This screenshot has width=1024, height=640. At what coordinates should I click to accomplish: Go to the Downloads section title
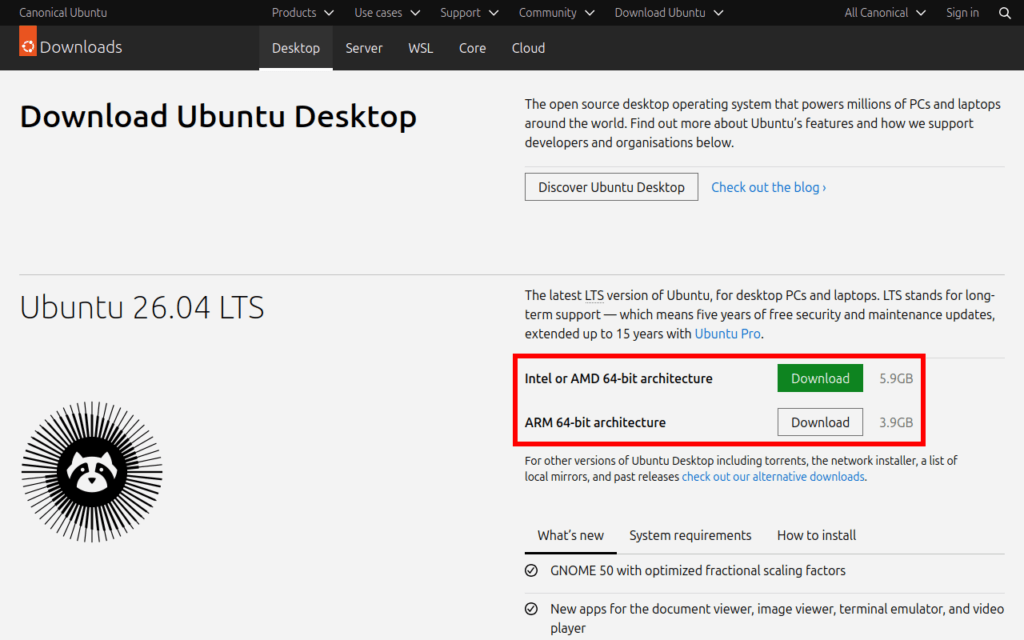81,47
